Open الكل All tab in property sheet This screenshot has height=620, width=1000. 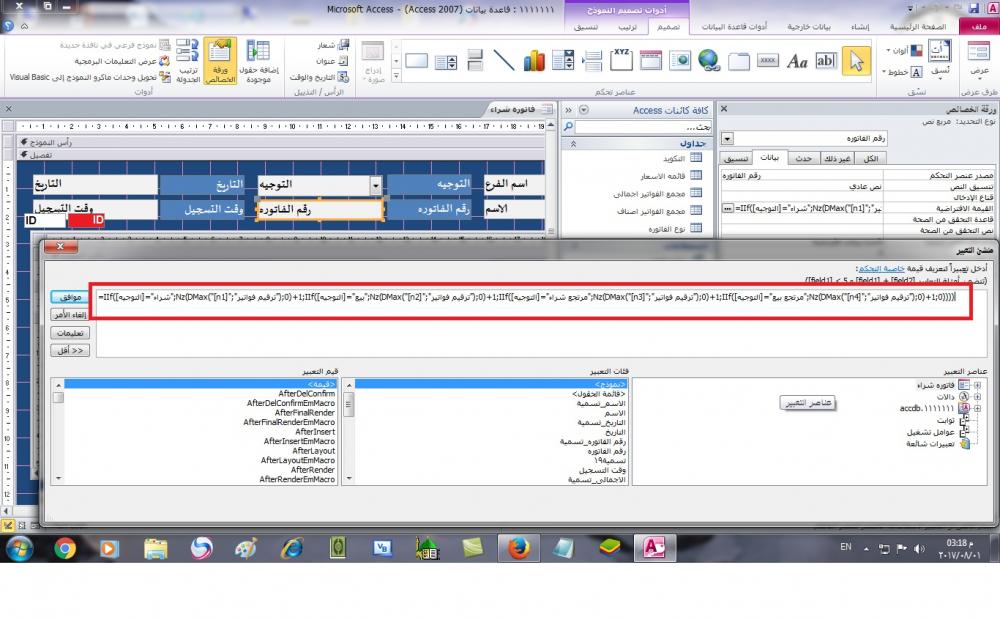871,158
